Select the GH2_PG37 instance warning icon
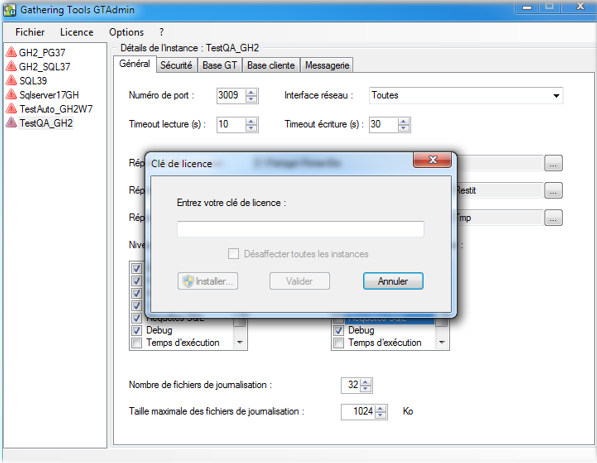 11,52
